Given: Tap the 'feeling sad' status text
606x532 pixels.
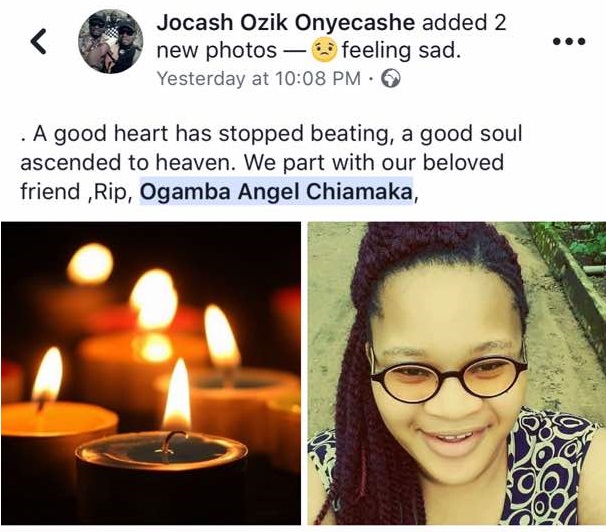Looking at the screenshot, I should pos(401,51).
